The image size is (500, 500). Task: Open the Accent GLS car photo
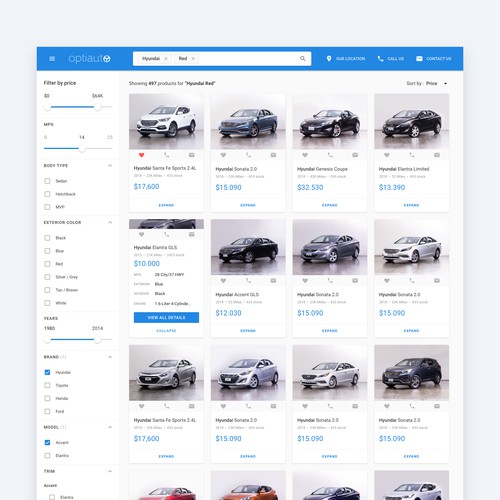tap(248, 247)
